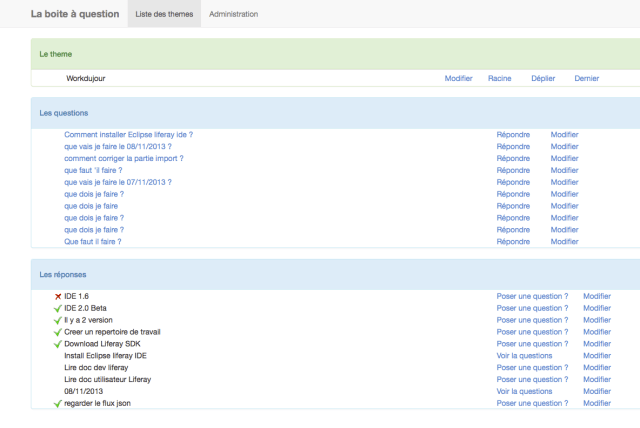The height and width of the screenshot is (428, 640).
Task: Open question Comment installer Eclipse liferay ide ?
Action: click(x=128, y=134)
